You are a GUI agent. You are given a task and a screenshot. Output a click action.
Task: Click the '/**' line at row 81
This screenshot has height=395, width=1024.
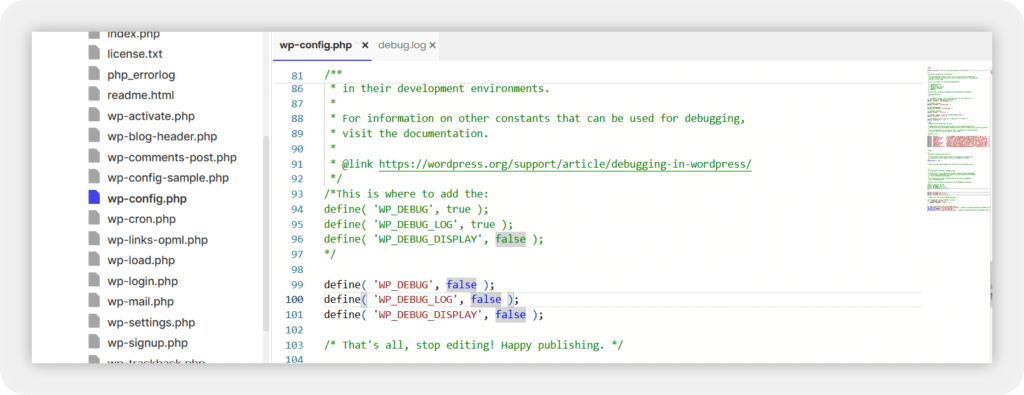pos(333,74)
